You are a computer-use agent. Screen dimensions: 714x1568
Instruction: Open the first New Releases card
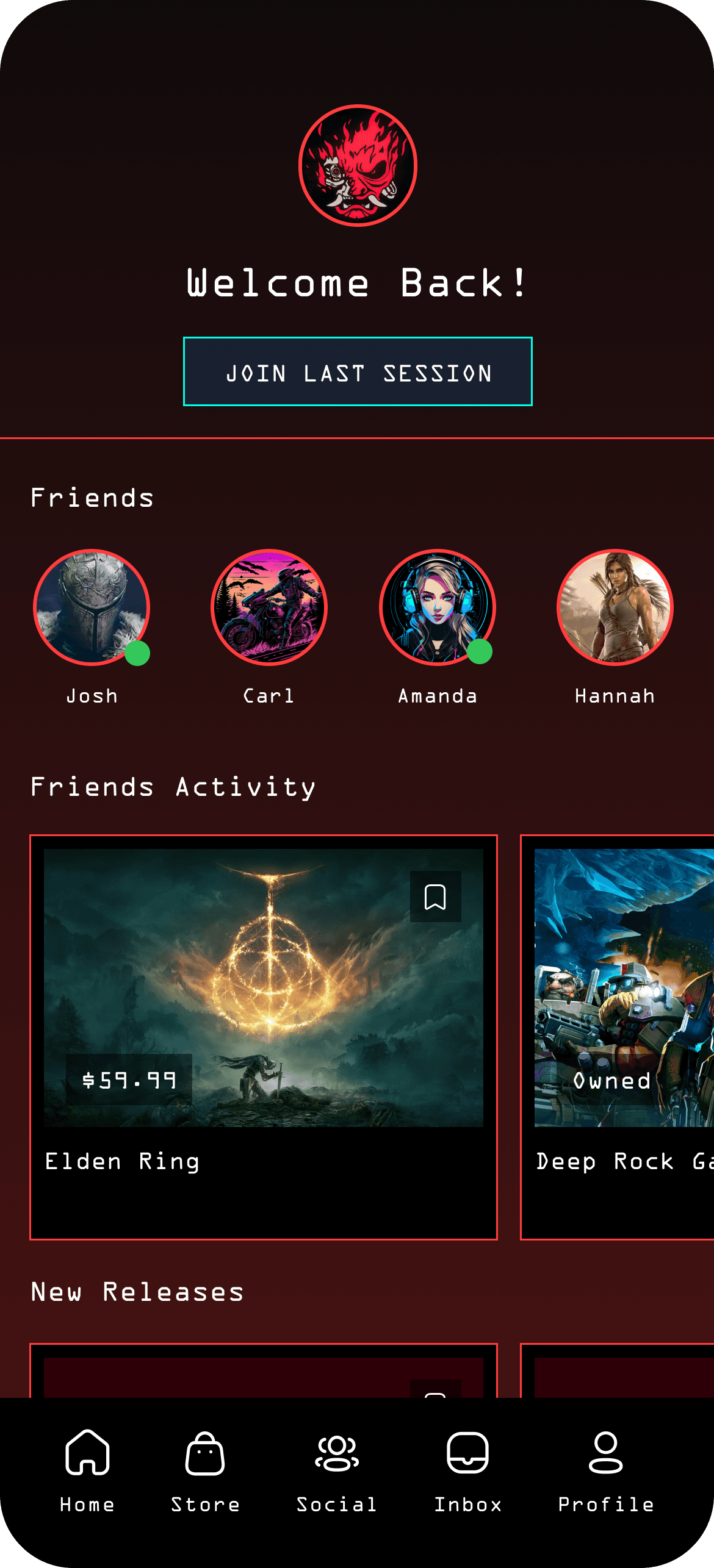pos(264,1370)
